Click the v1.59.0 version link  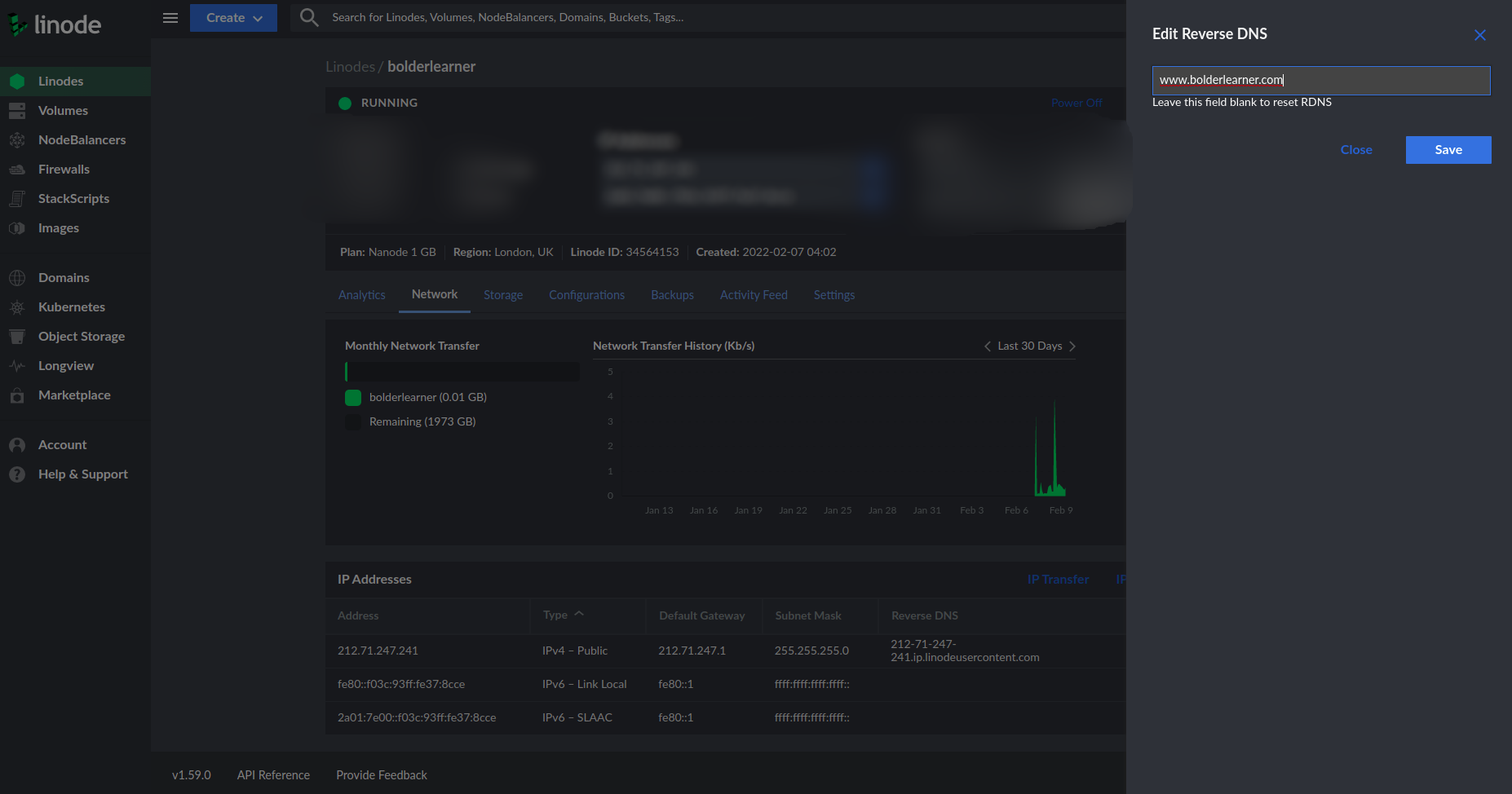click(192, 775)
